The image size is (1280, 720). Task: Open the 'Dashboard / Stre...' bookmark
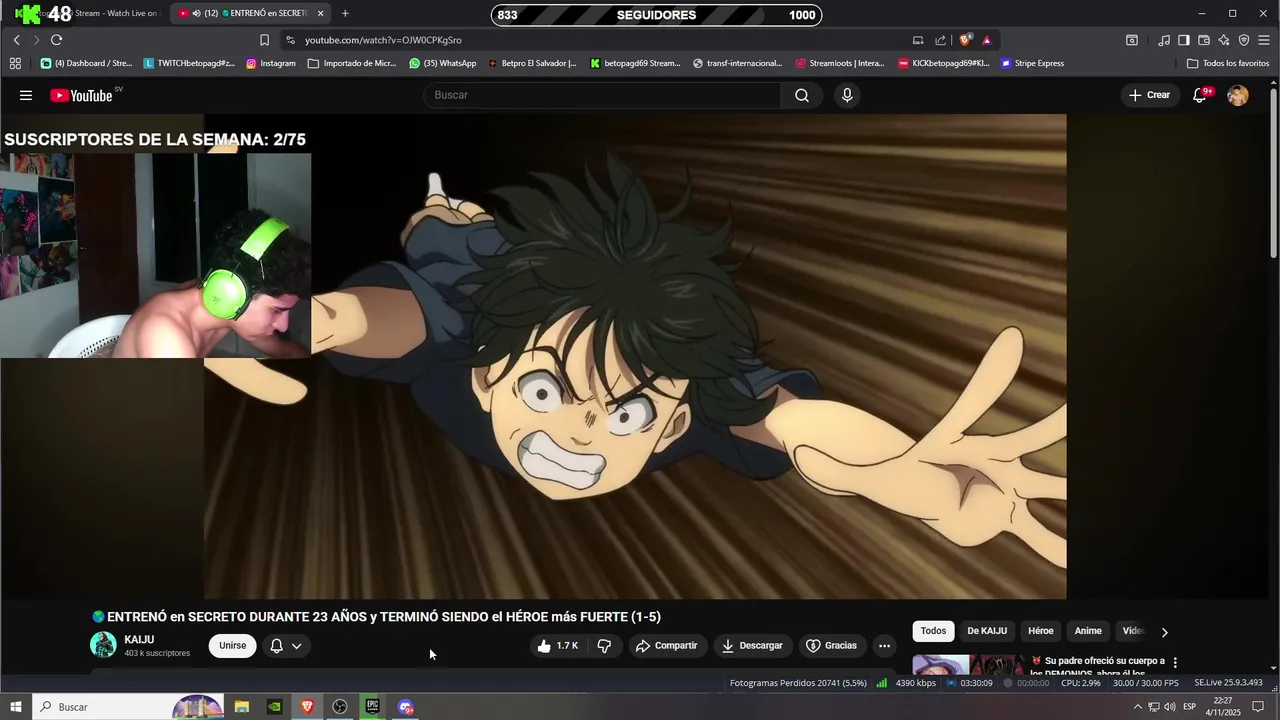tap(87, 63)
